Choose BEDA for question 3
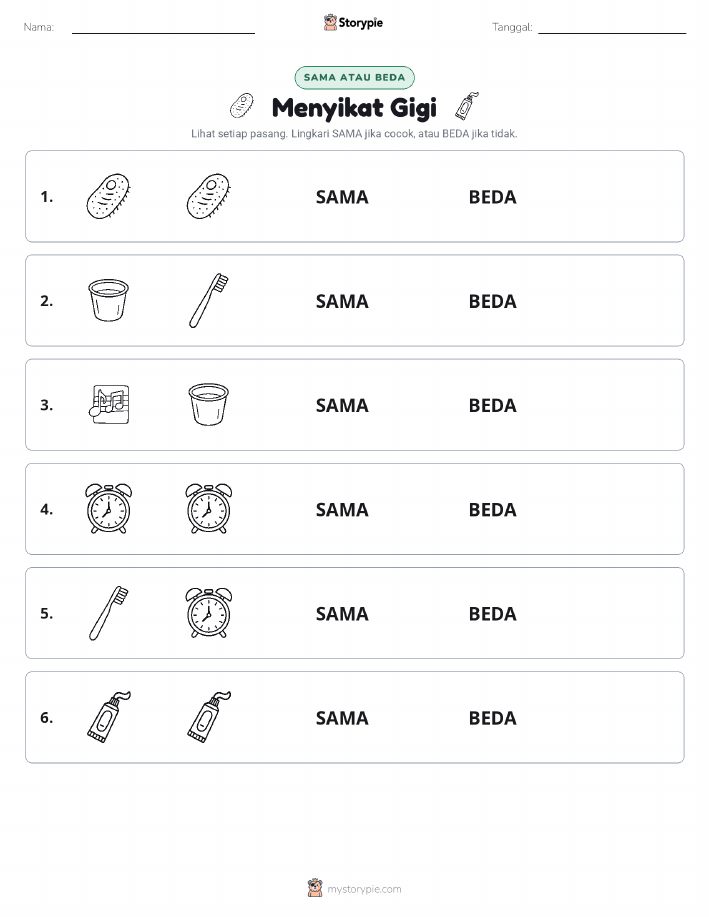 [x=493, y=405]
